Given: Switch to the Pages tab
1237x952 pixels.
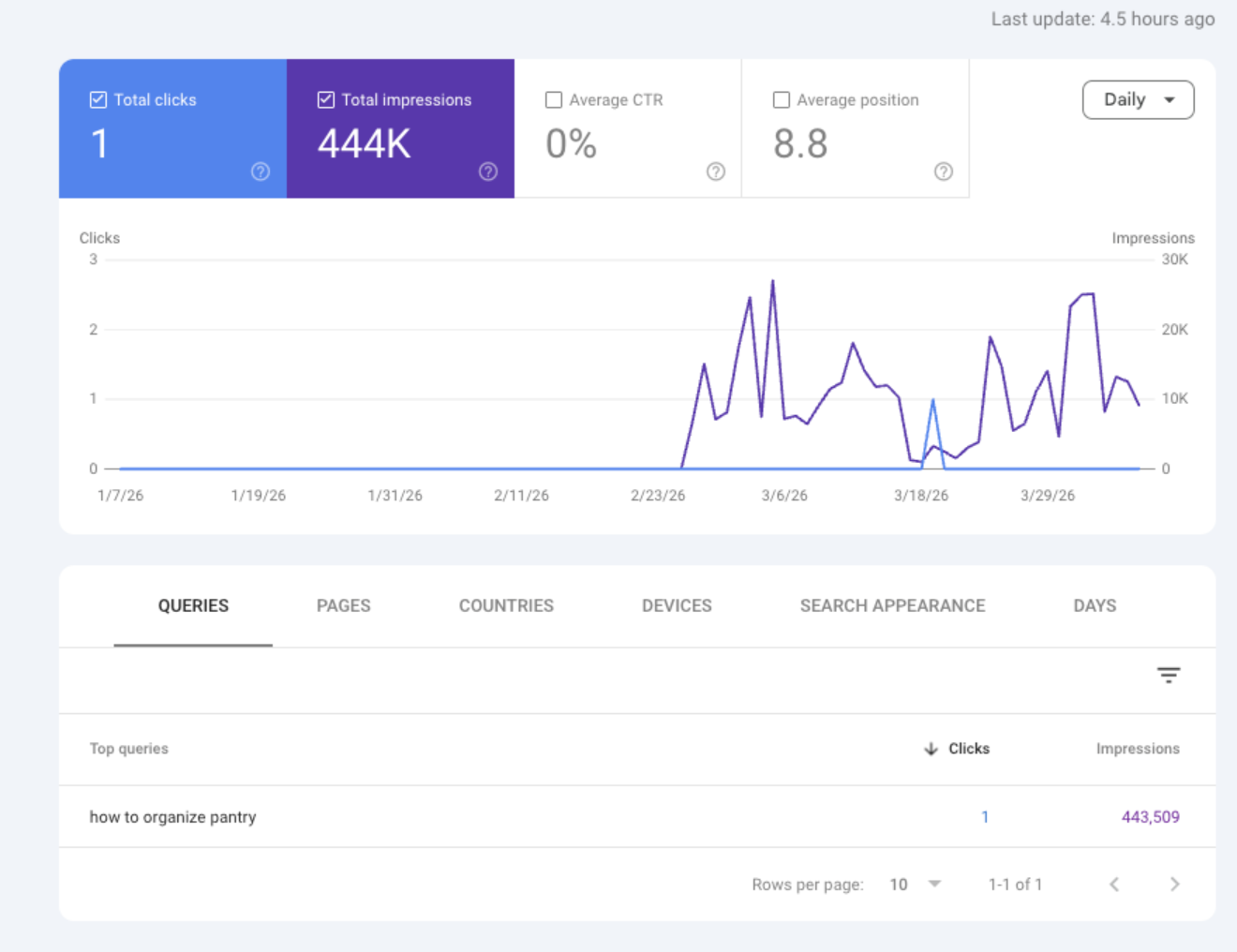Looking at the screenshot, I should [x=343, y=605].
